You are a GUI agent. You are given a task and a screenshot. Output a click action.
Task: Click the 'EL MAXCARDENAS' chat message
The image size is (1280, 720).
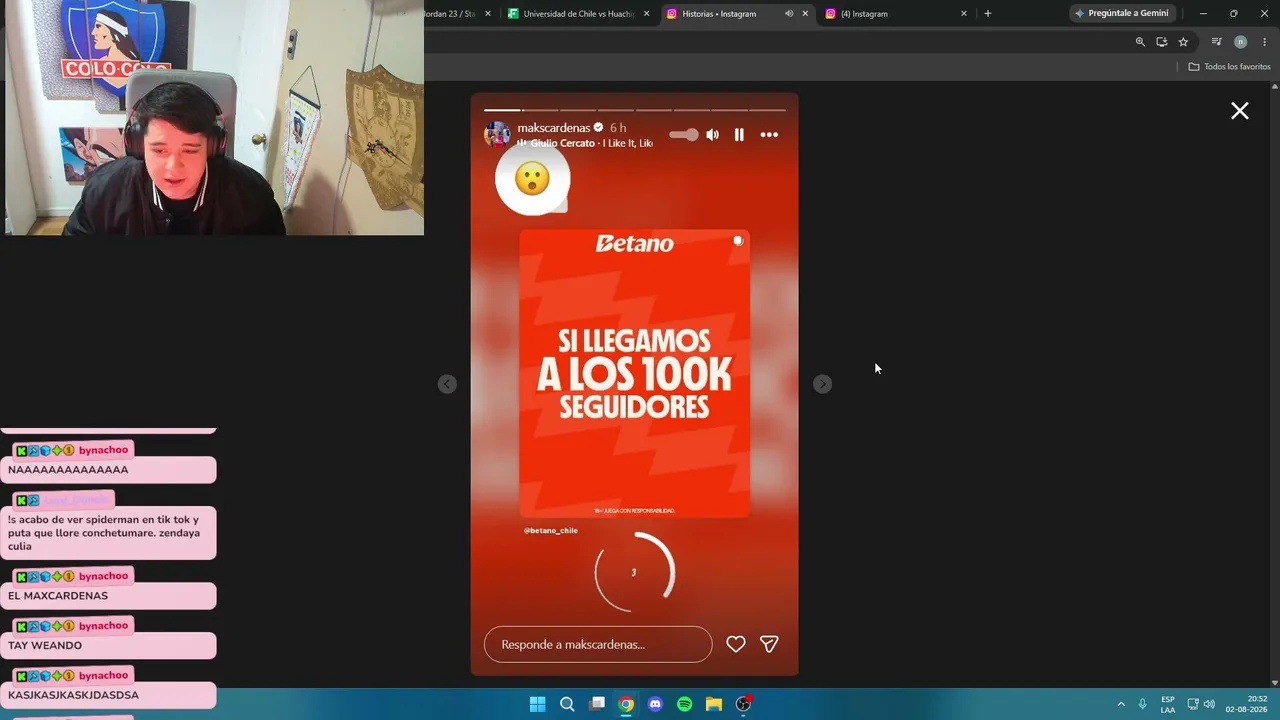click(108, 596)
